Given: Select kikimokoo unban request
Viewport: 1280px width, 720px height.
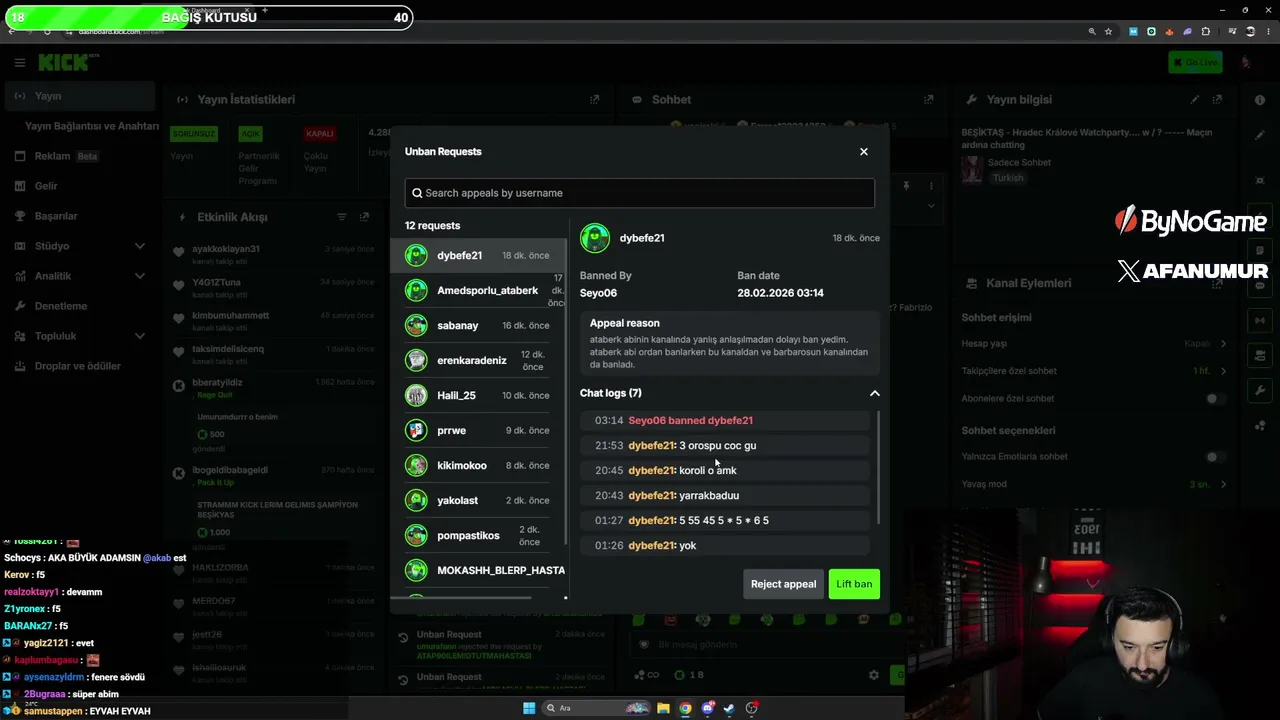Looking at the screenshot, I should click(478, 465).
